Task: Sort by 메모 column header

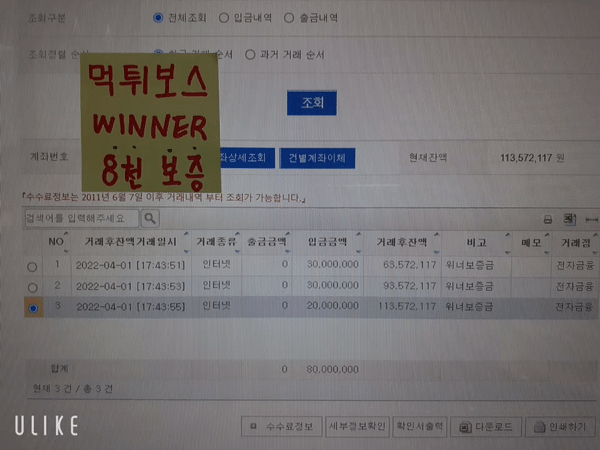Action: [x=531, y=242]
